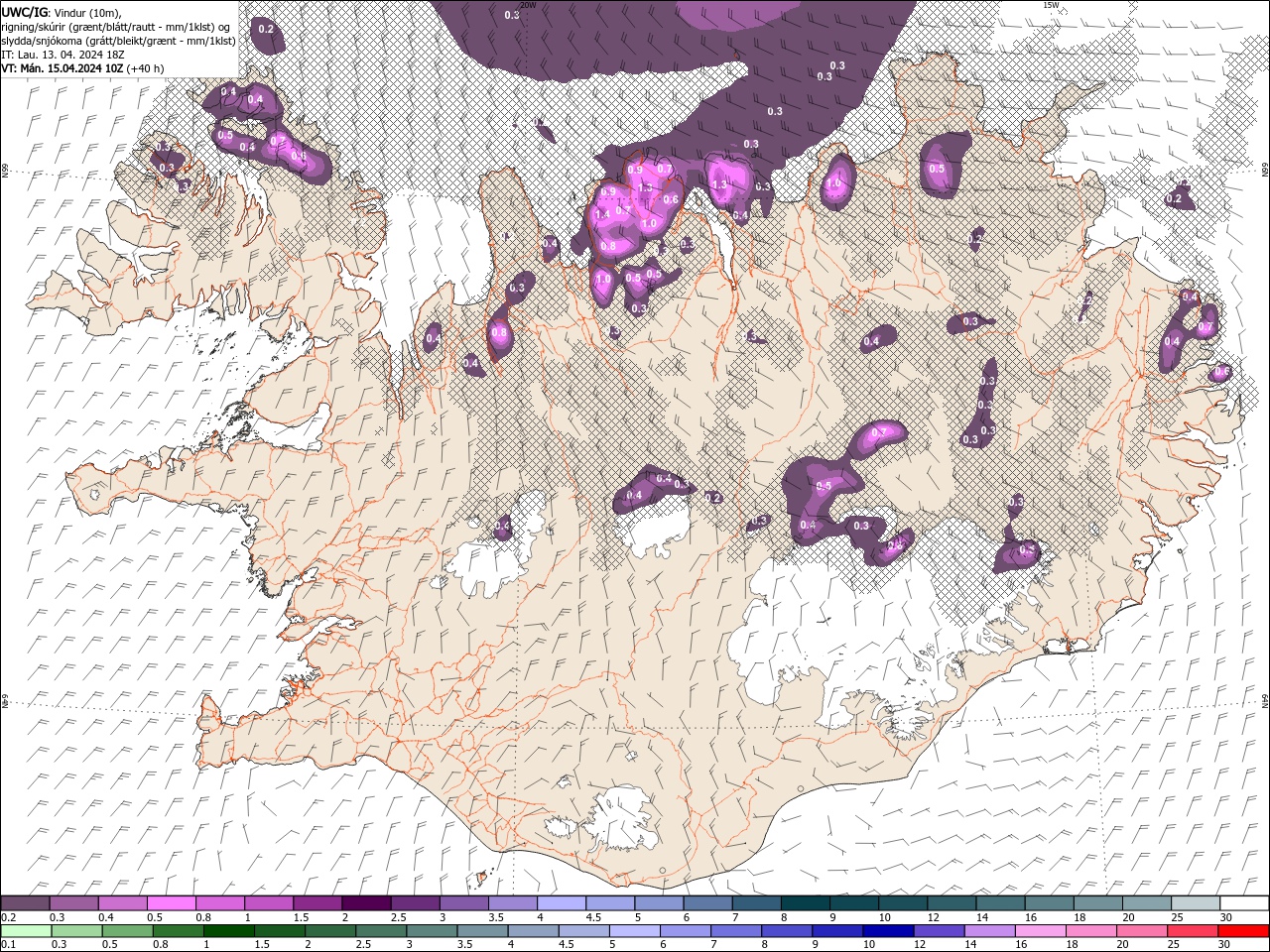
Task: Click the '1.4' snowfall value on the map
Action: click(601, 214)
